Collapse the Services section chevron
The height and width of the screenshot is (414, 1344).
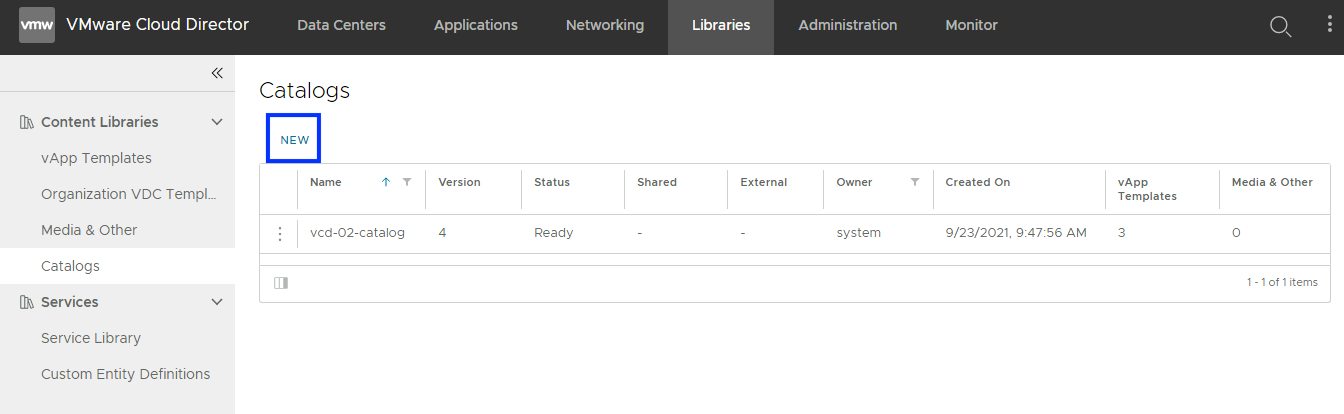point(217,302)
